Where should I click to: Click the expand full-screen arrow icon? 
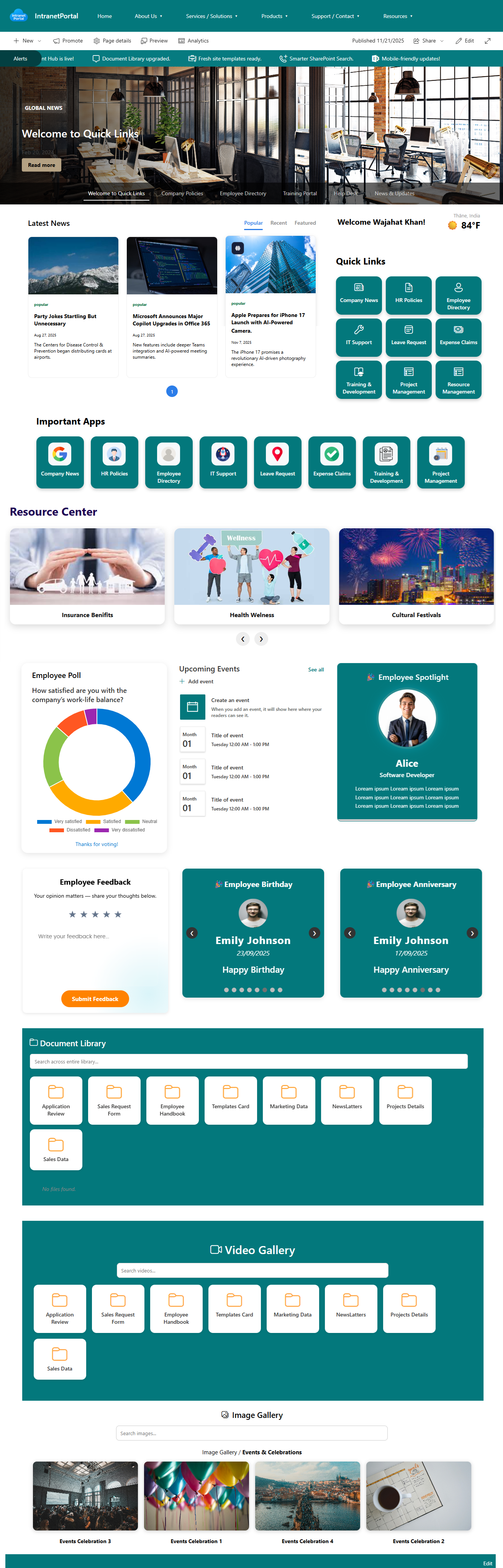(x=488, y=41)
